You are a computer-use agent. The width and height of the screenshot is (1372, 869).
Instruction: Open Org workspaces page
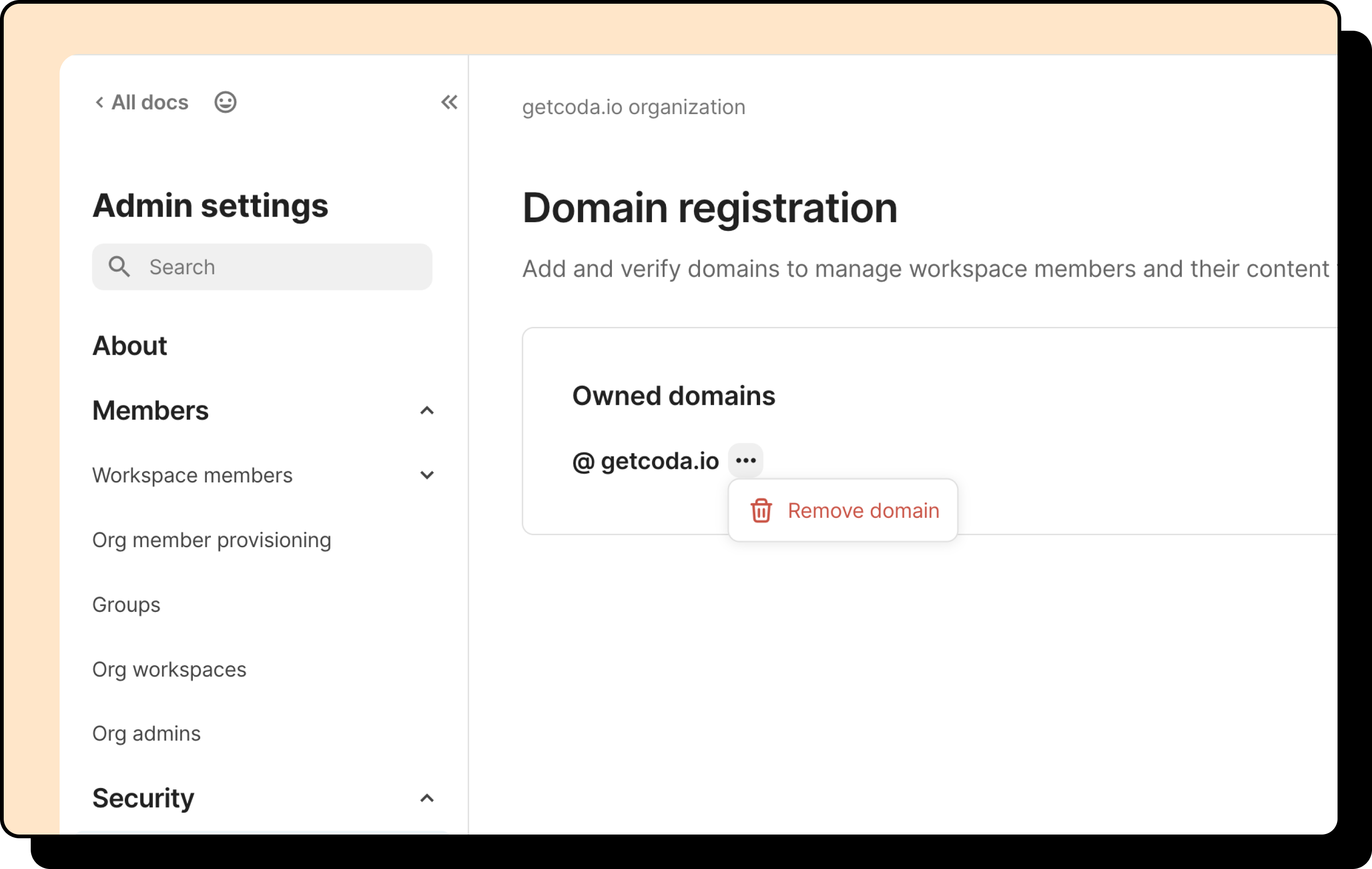tap(169, 670)
